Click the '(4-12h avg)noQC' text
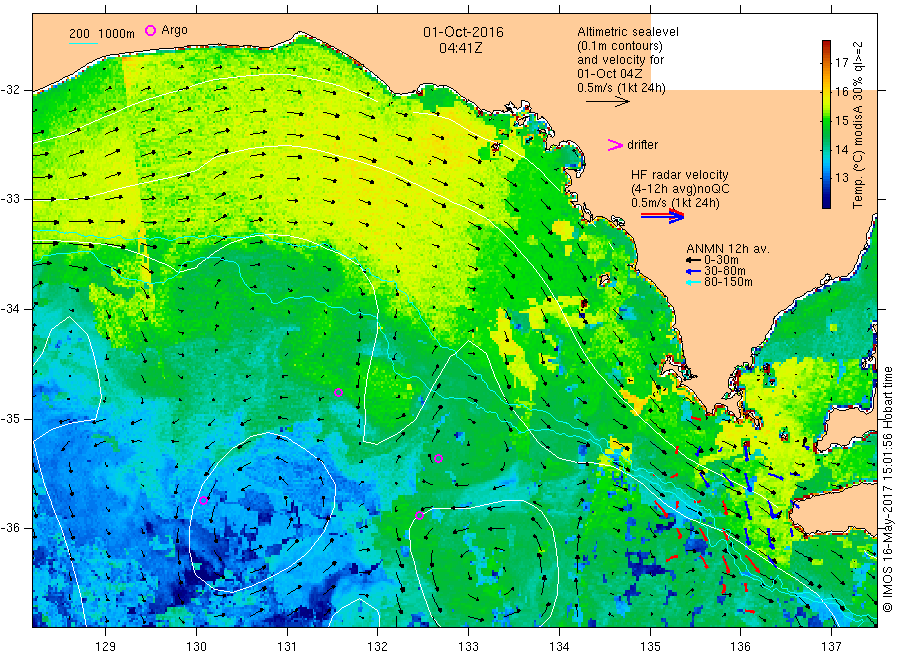The image size is (900, 660). 681,189
